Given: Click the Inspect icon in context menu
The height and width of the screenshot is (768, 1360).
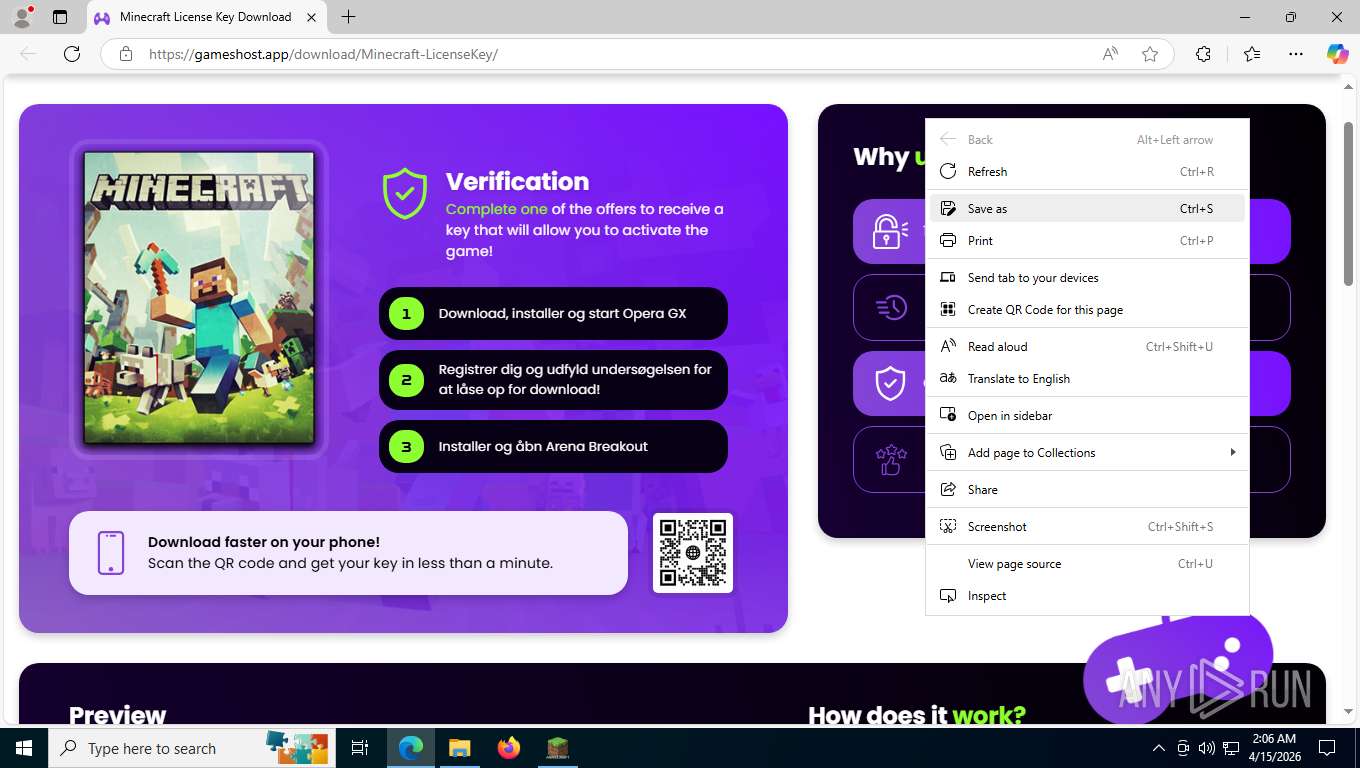Looking at the screenshot, I should [x=948, y=596].
